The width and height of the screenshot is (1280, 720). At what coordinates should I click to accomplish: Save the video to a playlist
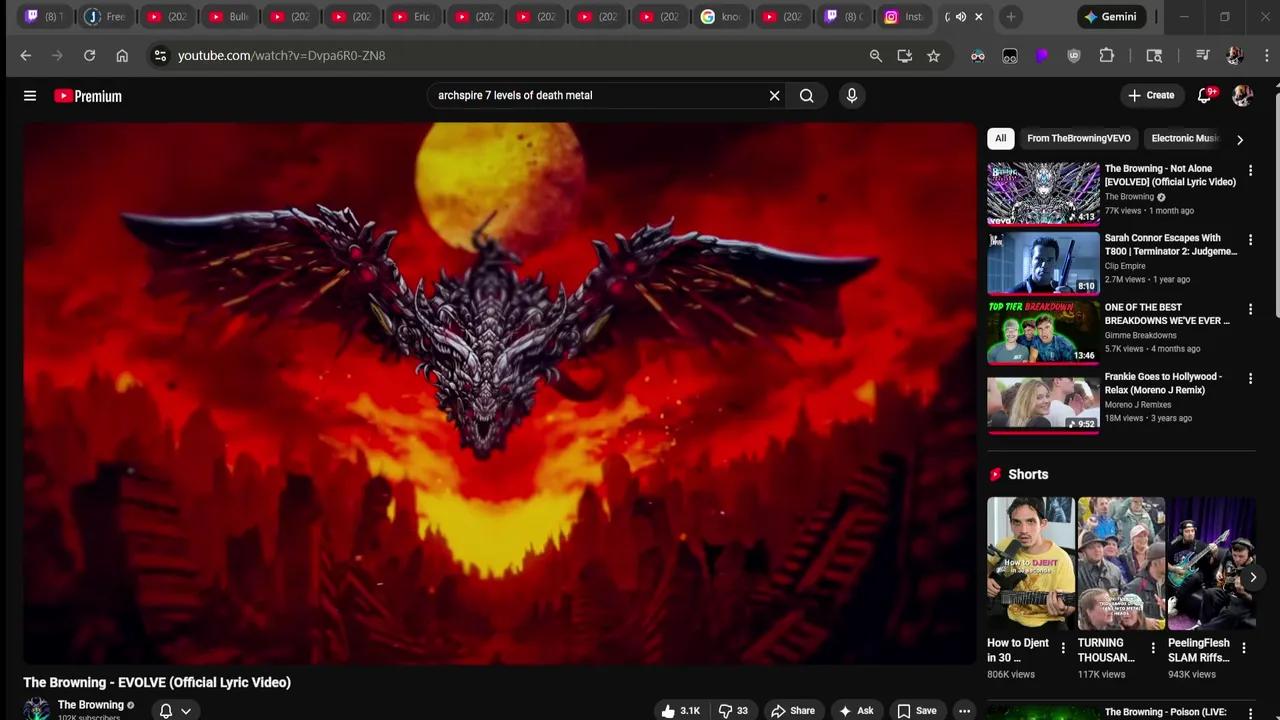tap(917, 711)
